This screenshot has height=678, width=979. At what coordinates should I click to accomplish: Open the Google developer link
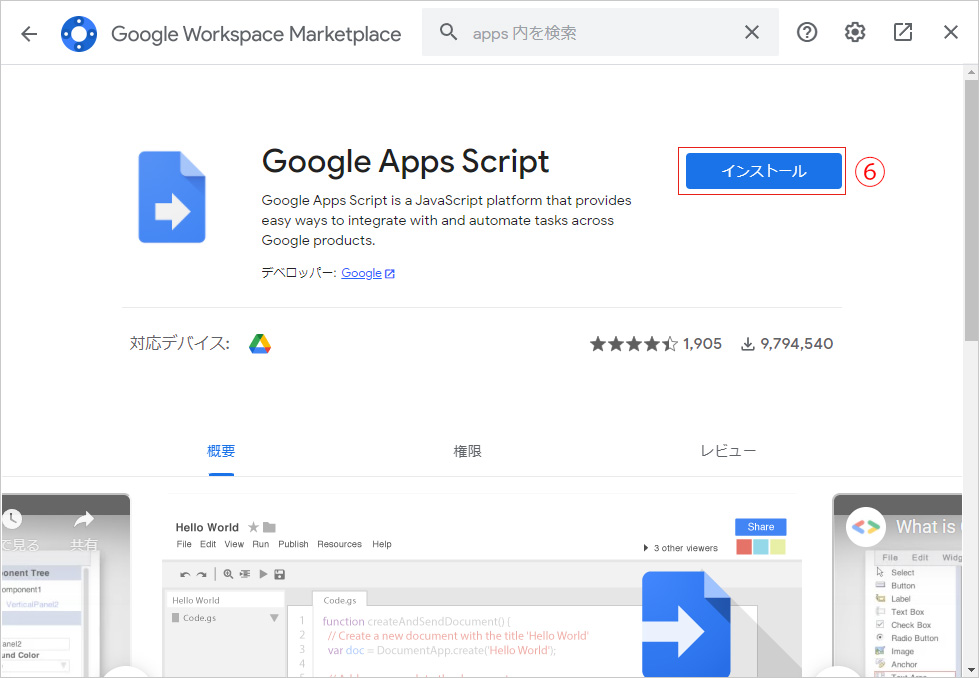coord(368,273)
